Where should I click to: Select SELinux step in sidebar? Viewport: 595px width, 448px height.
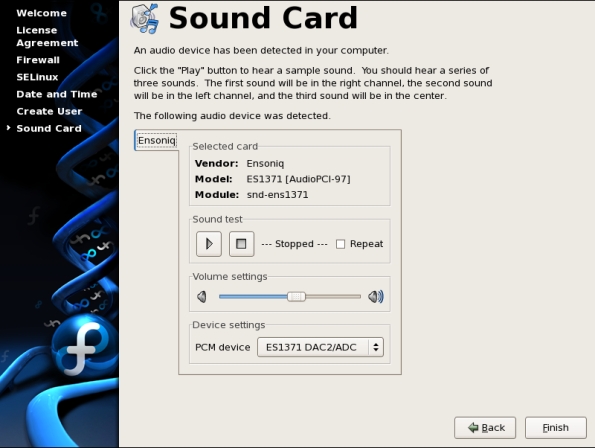37,77
